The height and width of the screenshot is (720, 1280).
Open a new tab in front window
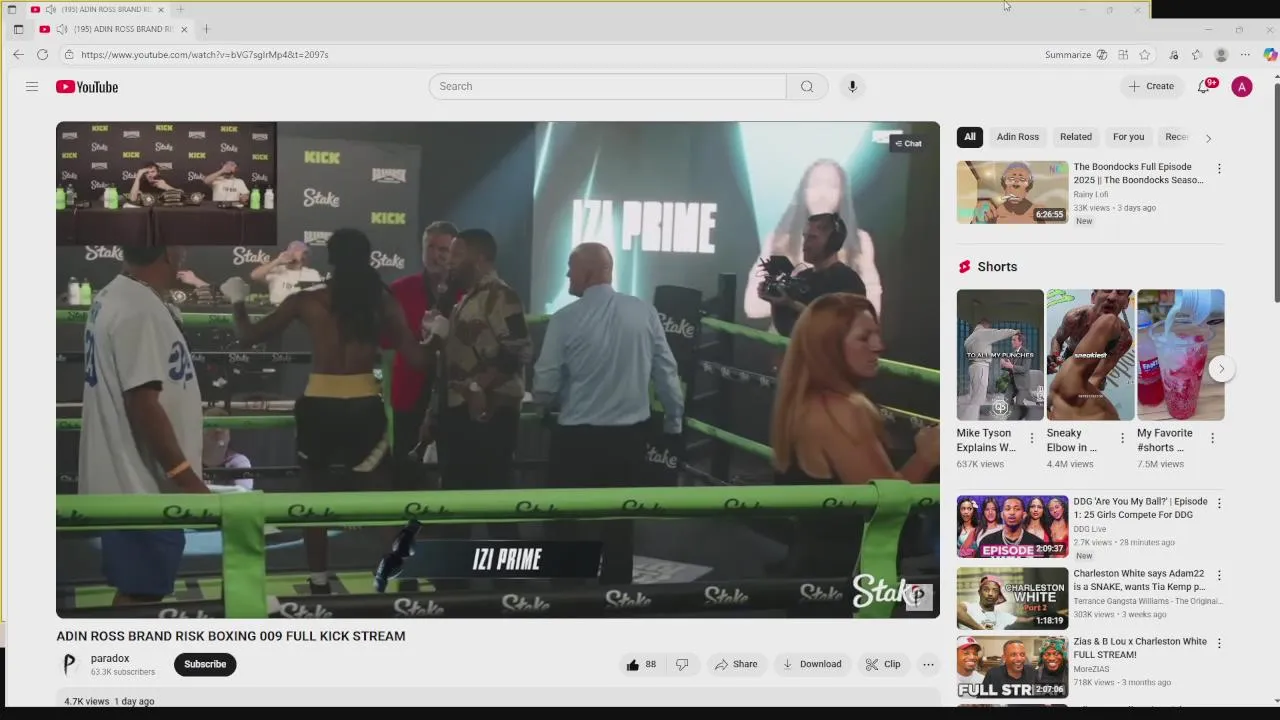coord(206,29)
